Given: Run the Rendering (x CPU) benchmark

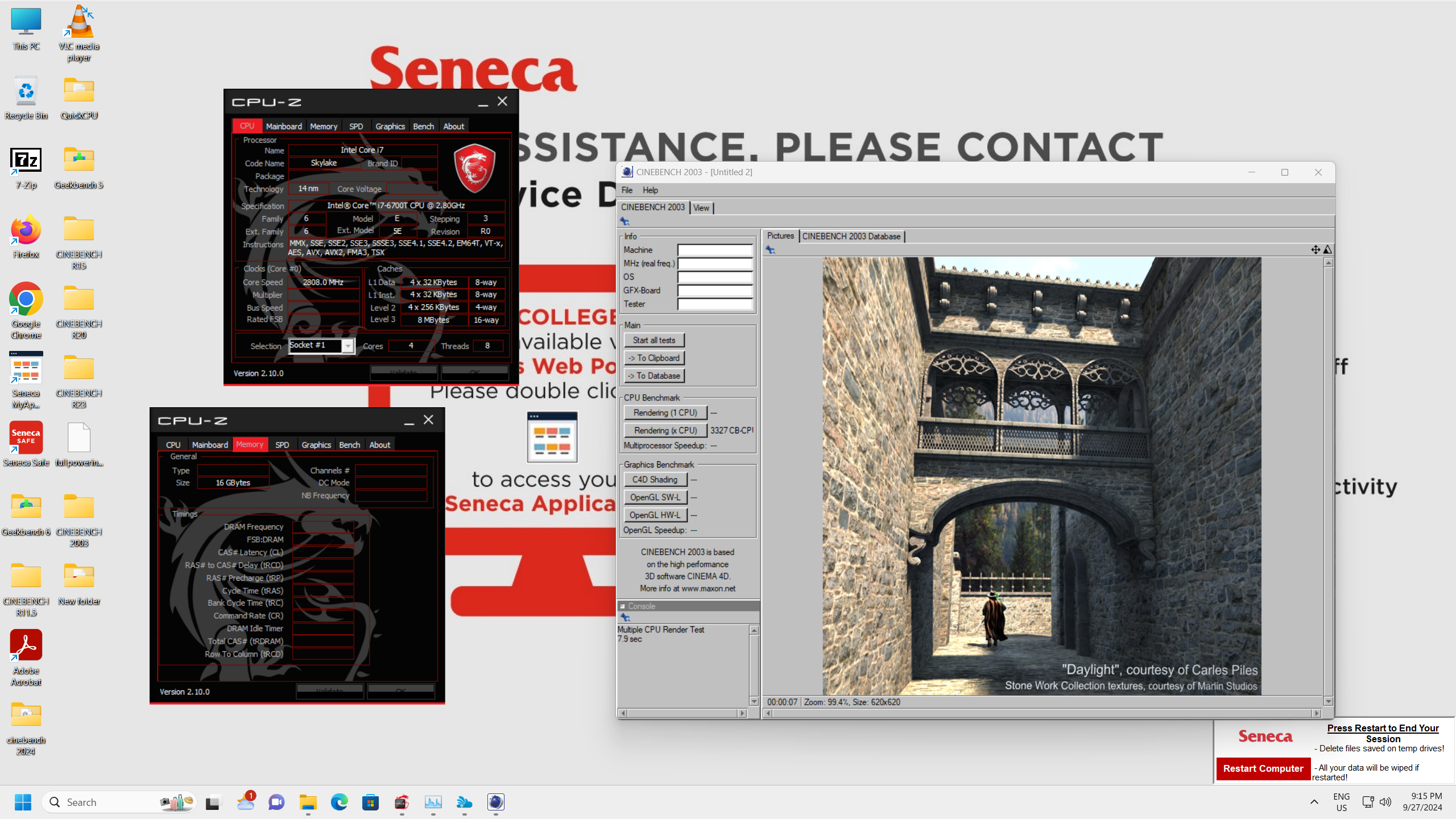Looking at the screenshot, I should [x=665, y=431].
